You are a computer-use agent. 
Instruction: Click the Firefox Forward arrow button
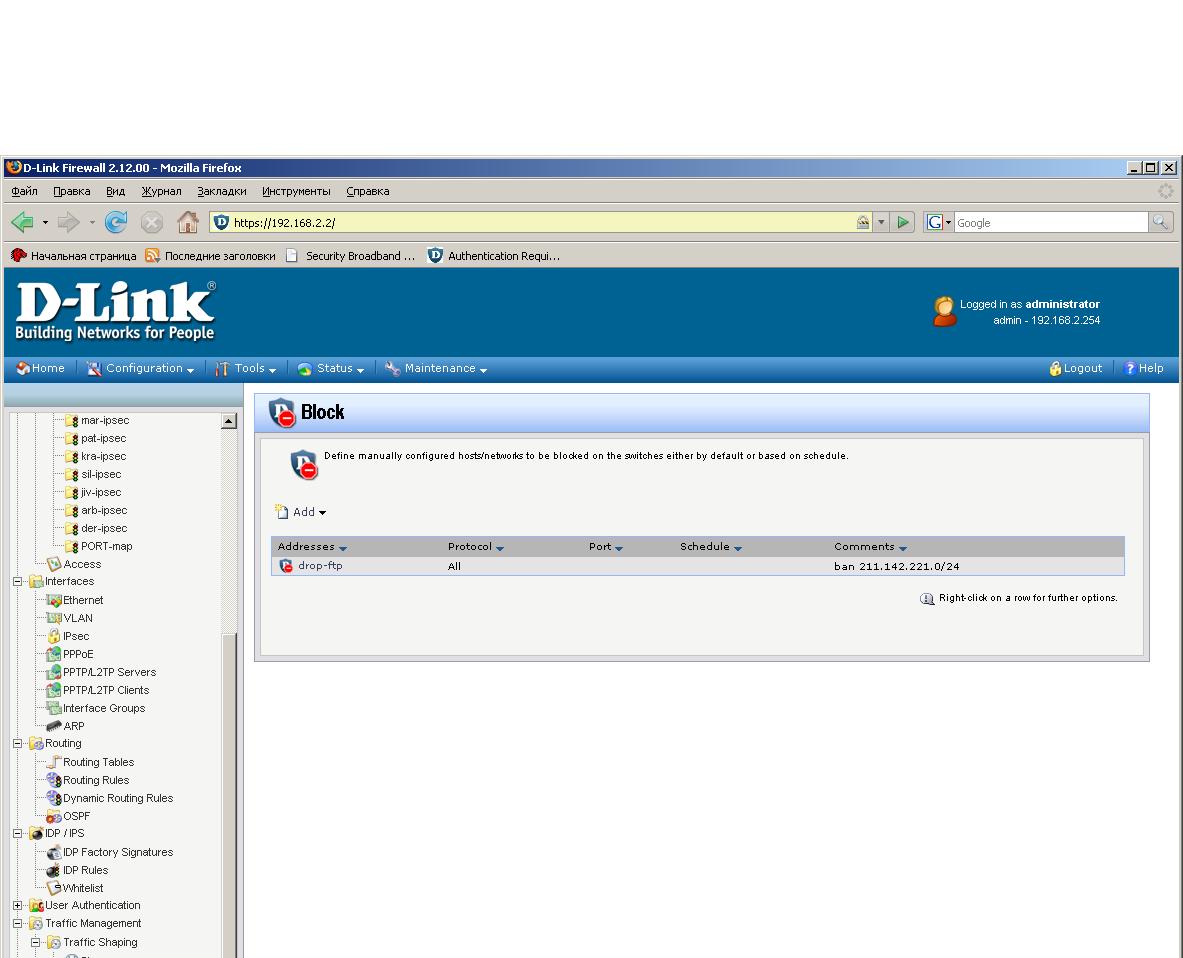69,223
